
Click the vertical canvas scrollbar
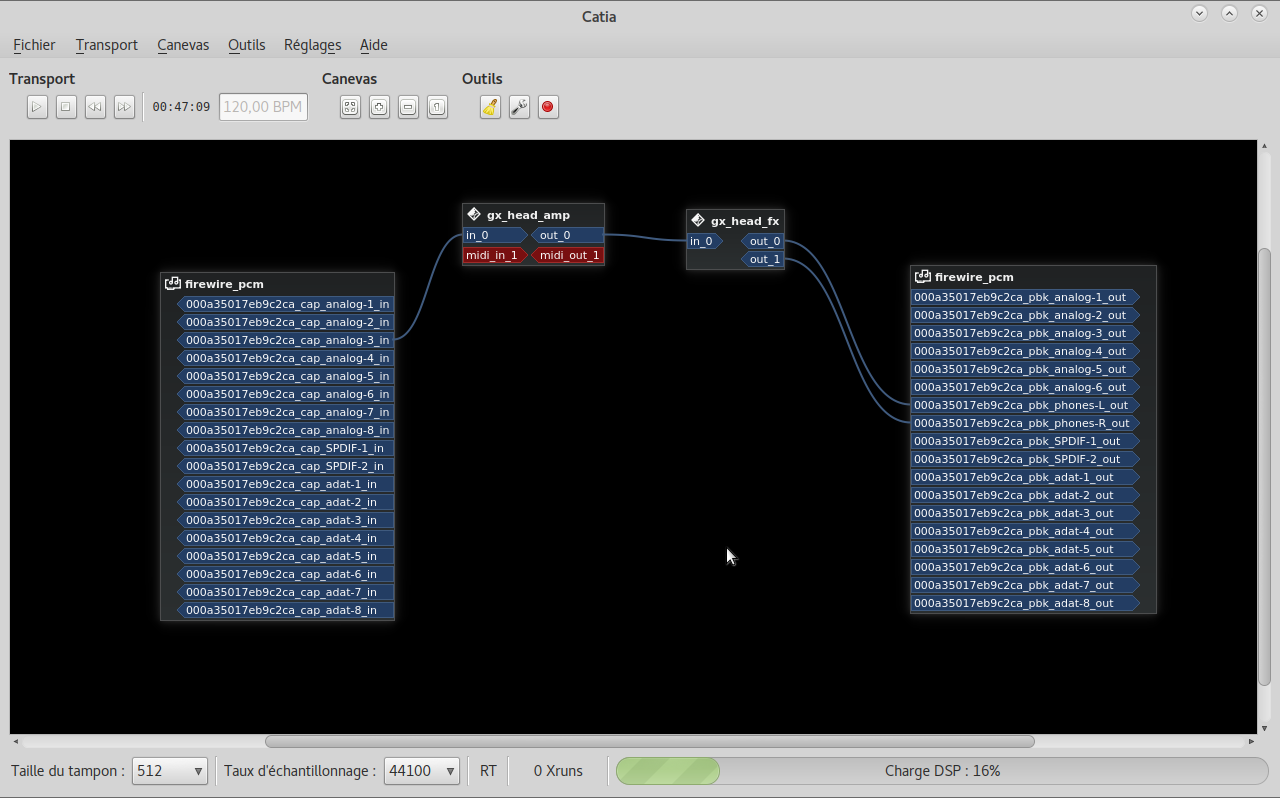point(1265,466)
